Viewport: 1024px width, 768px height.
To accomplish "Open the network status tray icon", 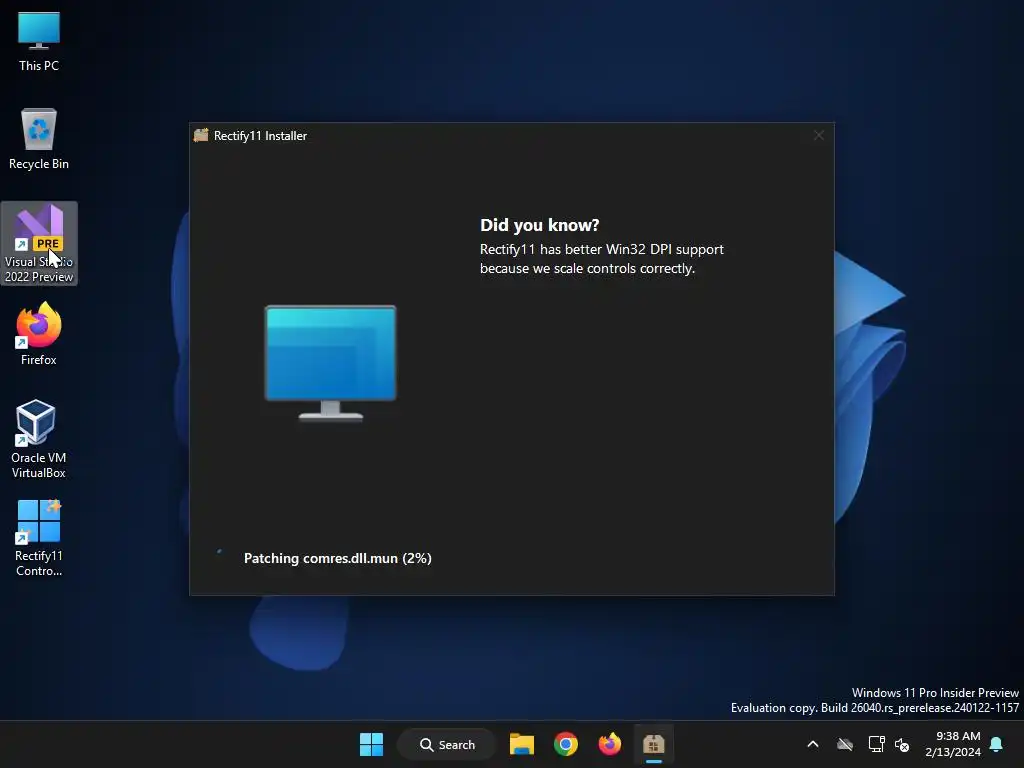I will [x=876, y=744].
